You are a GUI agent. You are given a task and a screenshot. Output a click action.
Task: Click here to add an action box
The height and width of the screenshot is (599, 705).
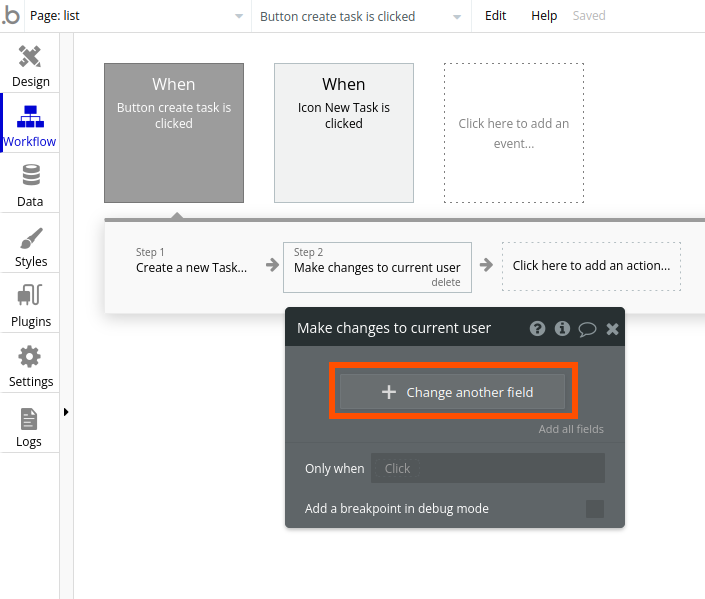coord(591,266)
